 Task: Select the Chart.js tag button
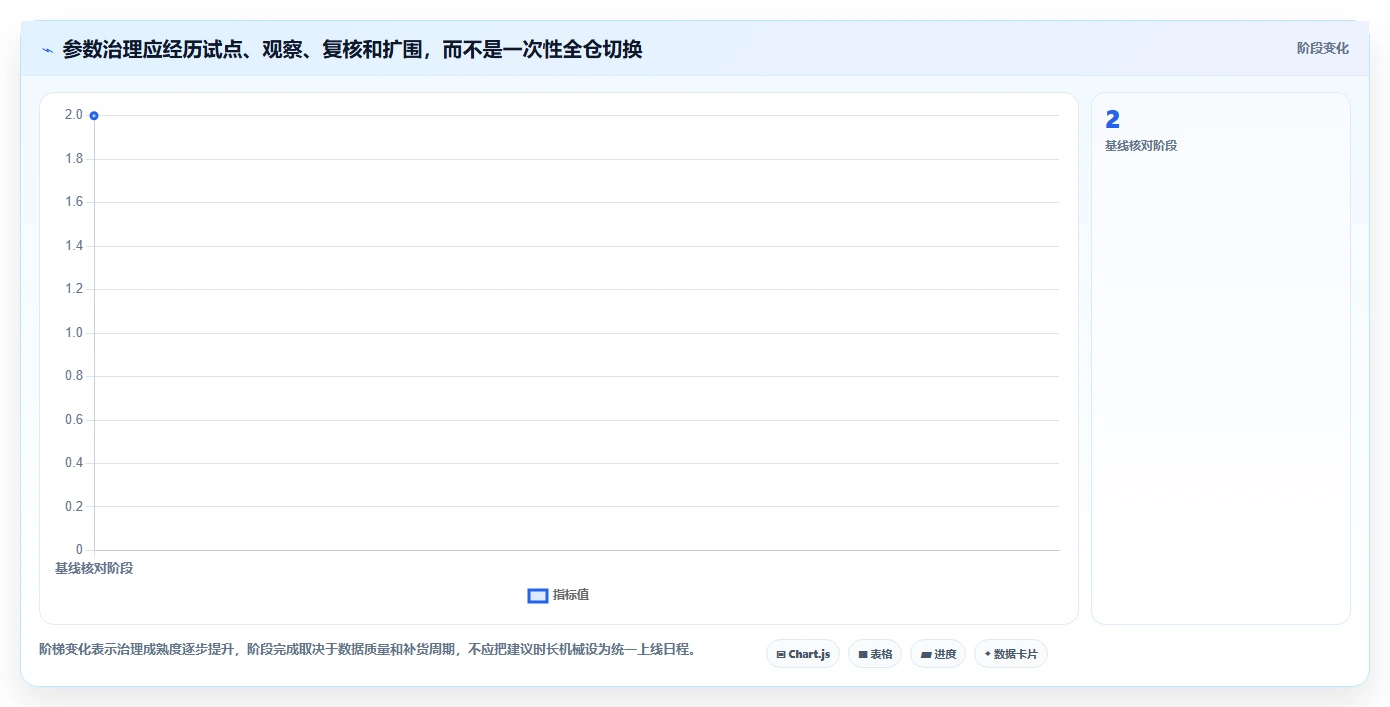[803, 654]
